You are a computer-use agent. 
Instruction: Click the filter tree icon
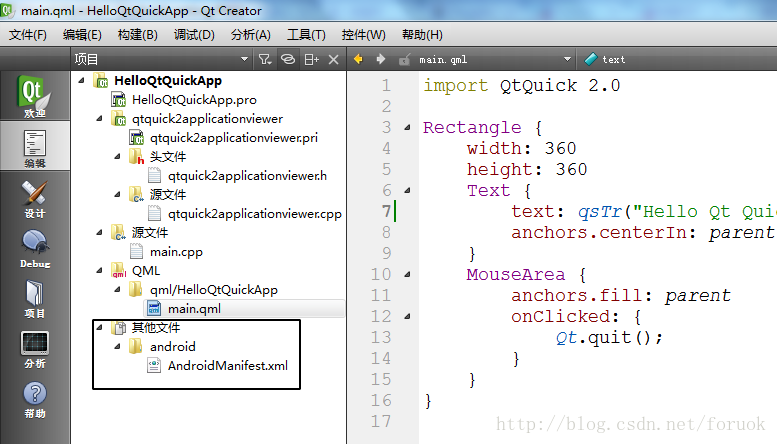(265, 59)
